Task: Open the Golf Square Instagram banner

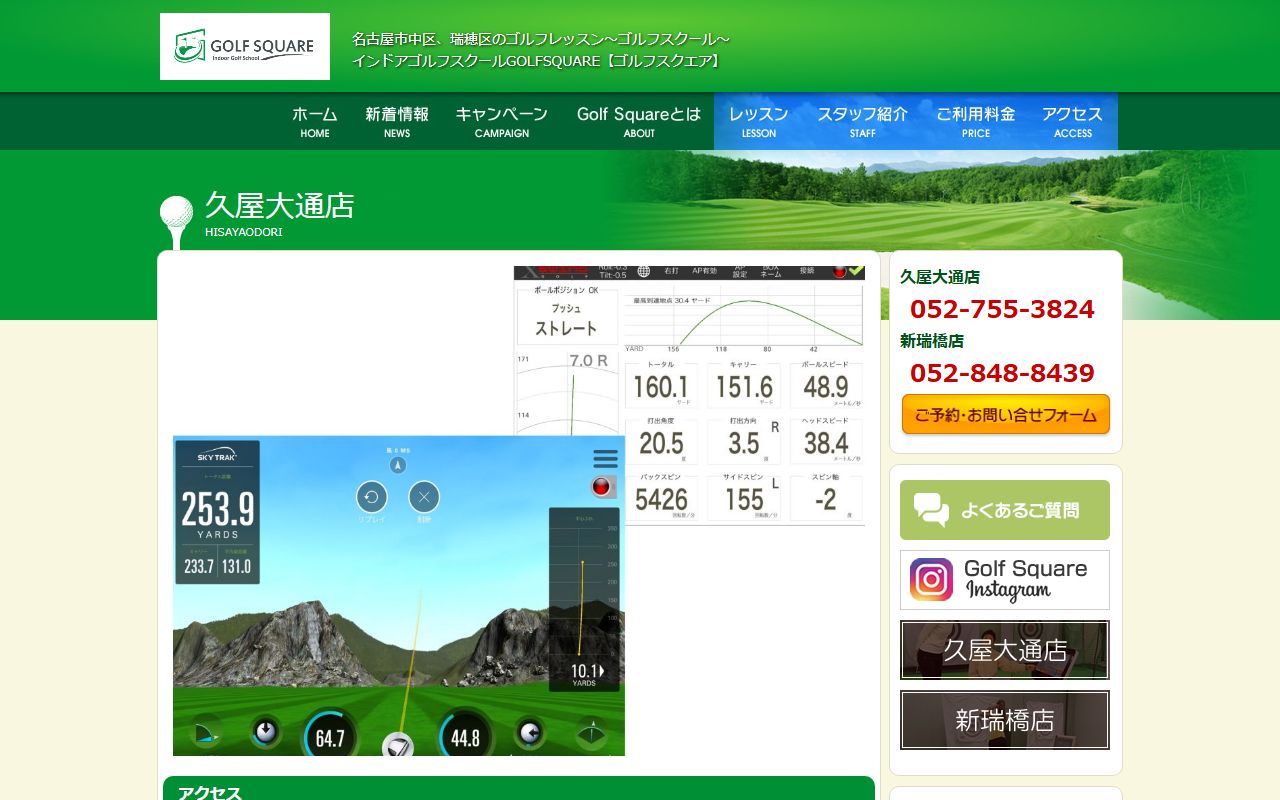Action: (1005, 580)
